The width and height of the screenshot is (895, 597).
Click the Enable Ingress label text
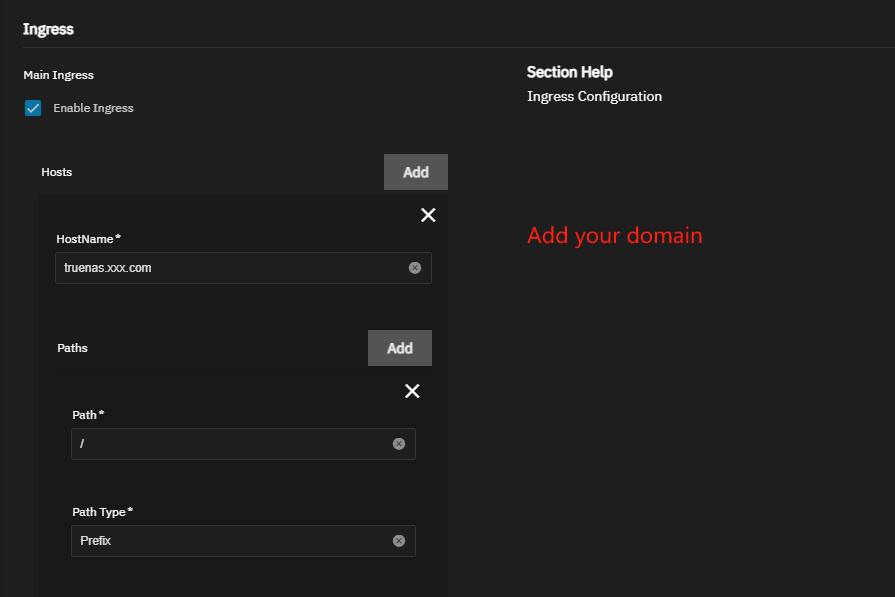click(x=93, y=108)
